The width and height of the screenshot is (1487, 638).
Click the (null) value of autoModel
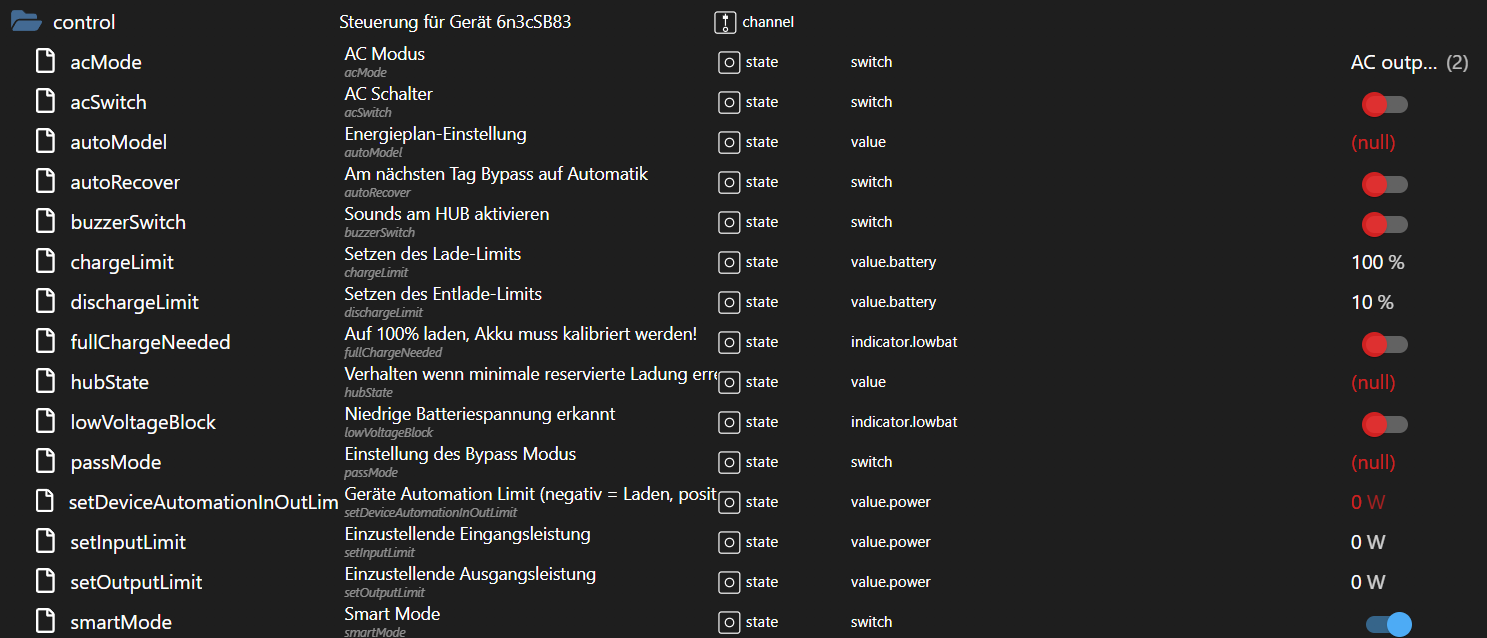point(1373,142)
